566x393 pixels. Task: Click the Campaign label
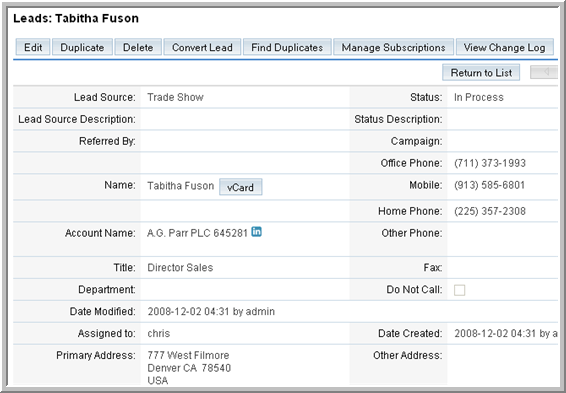coord(417,141)
